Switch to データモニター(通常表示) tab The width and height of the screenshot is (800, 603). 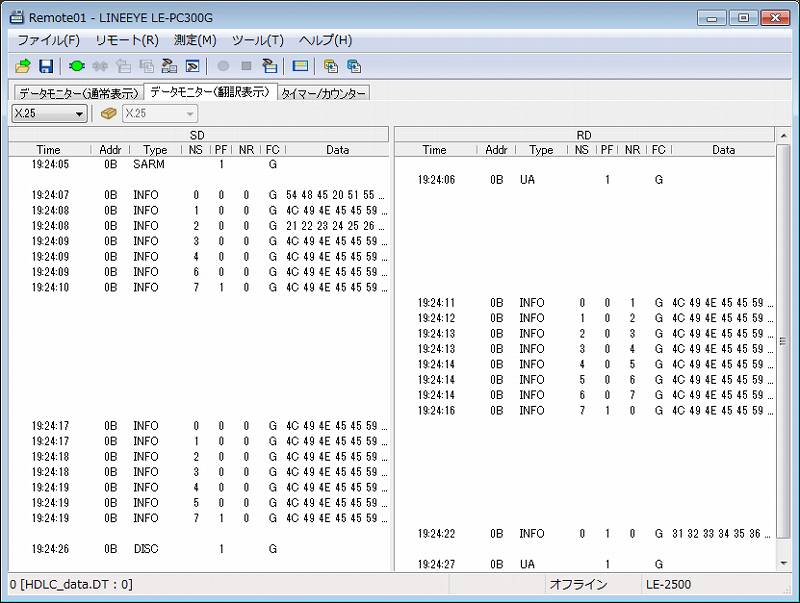tap(77, 93)
